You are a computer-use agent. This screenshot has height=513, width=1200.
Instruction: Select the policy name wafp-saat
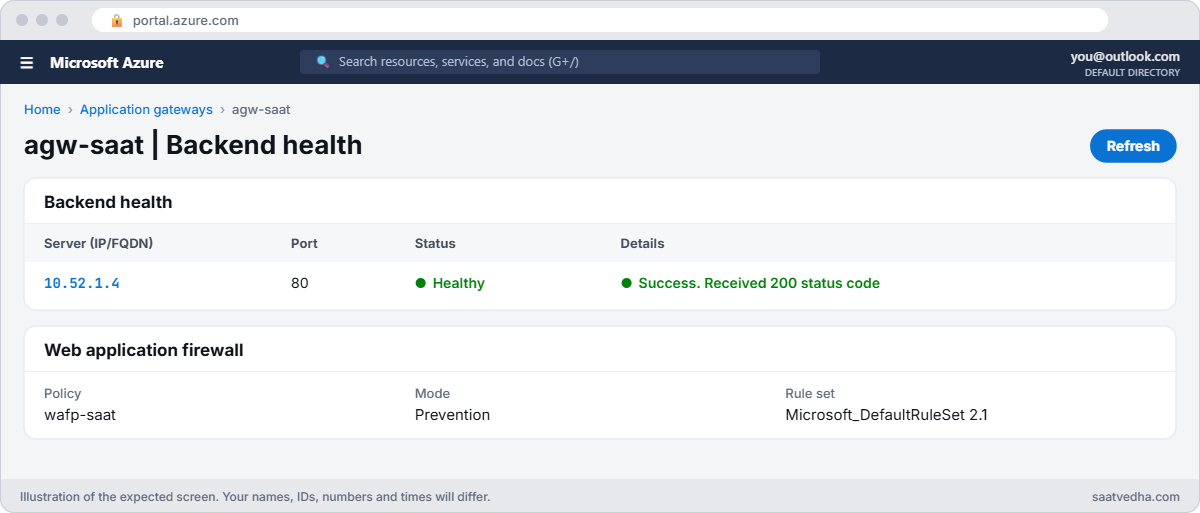click(80, 414)
